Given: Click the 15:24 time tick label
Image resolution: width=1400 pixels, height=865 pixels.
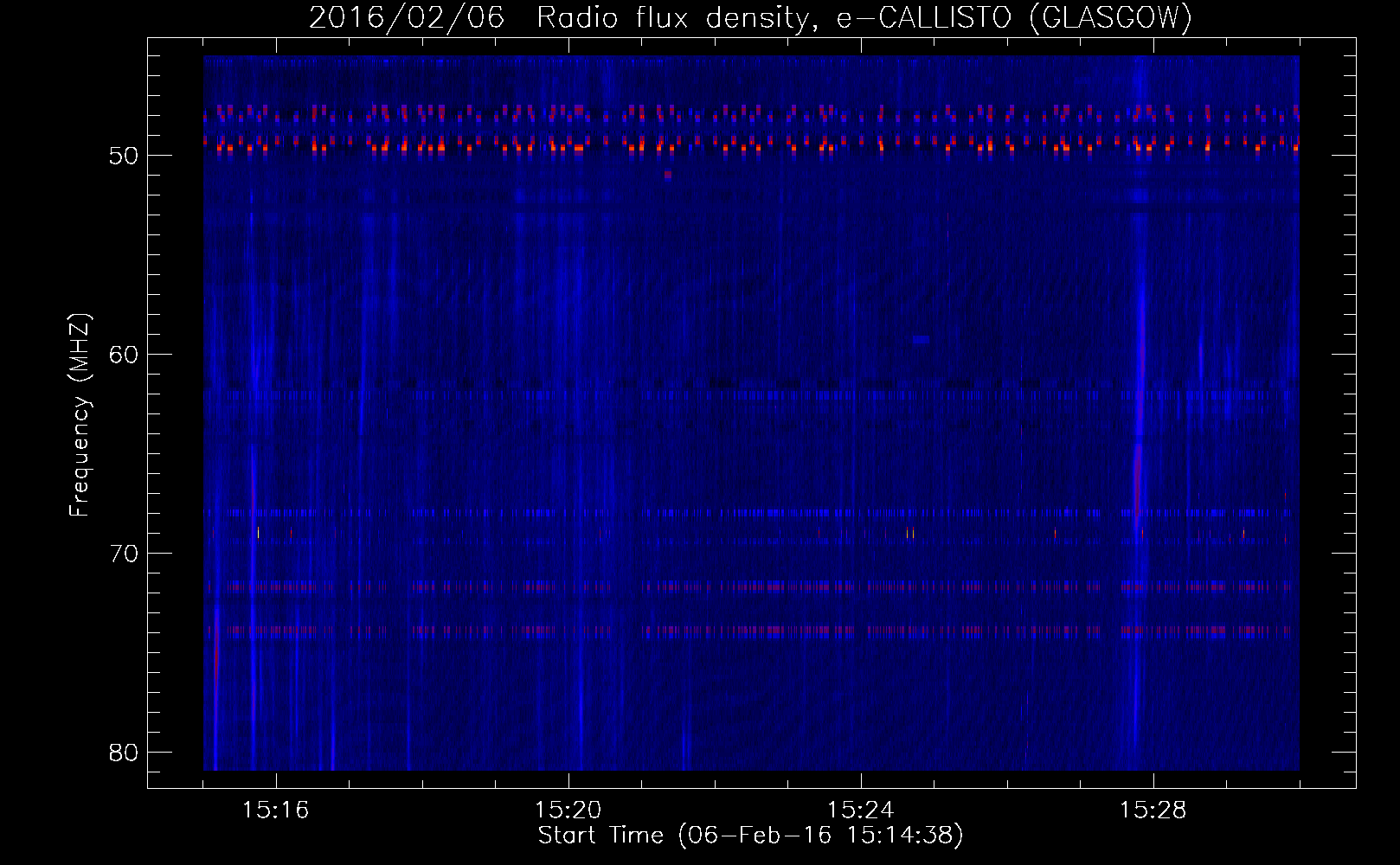Looking at the screenshot, I should [861, 810].
